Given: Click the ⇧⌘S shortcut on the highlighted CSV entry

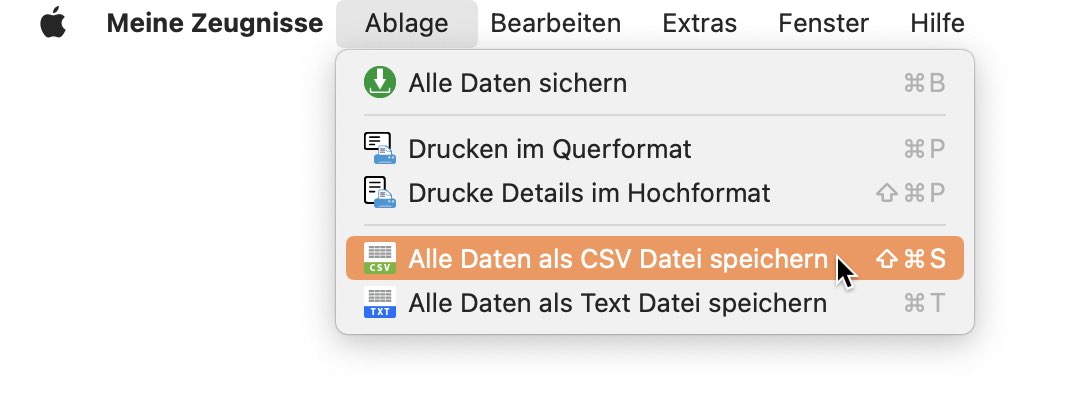Looking at the screenshot, I should pyautogui.click(x=911, y=258).
